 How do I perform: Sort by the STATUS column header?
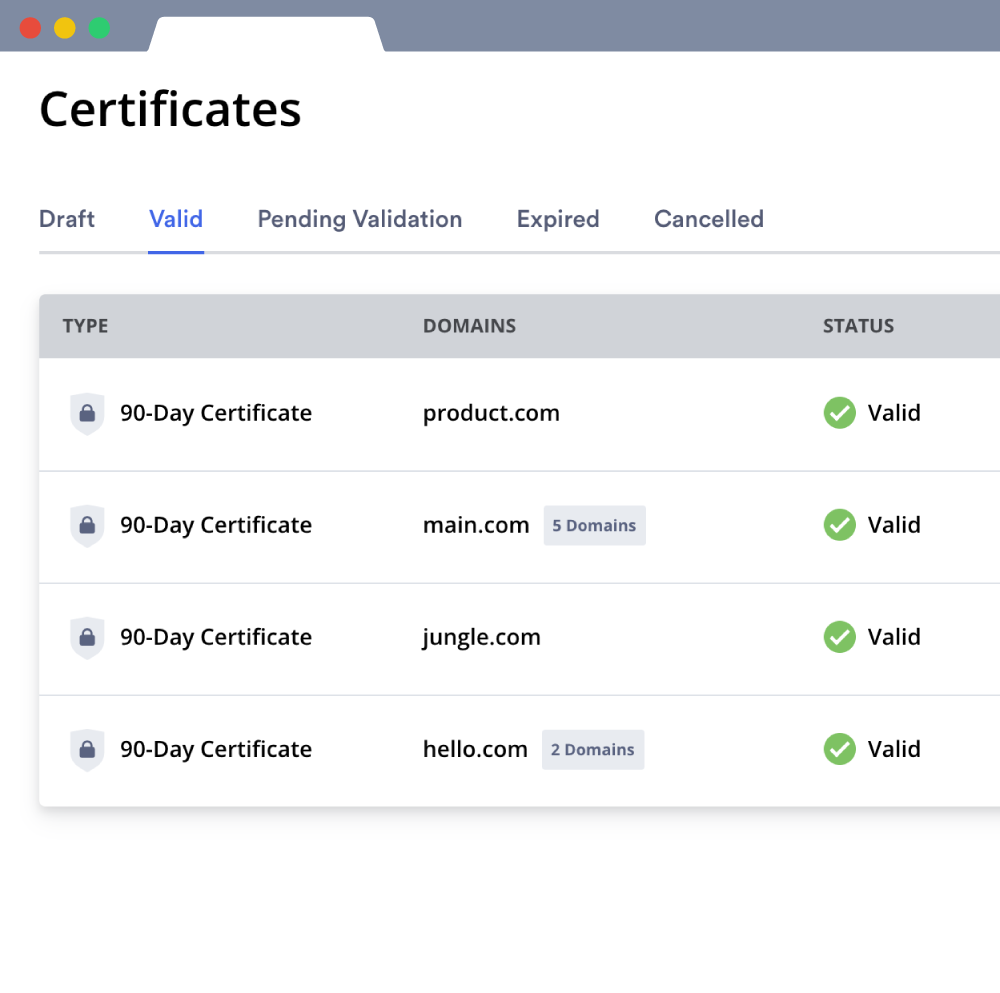858,326
